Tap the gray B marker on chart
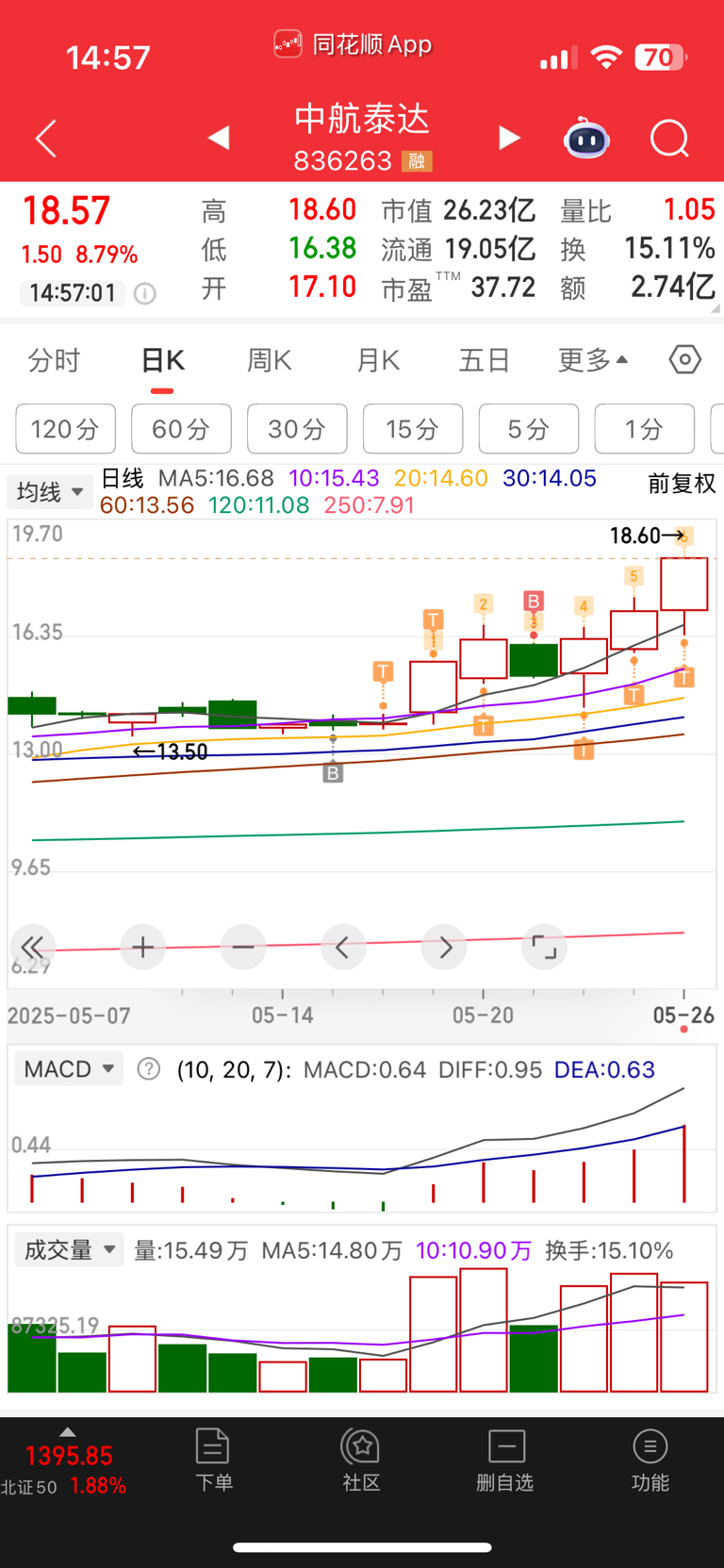 coord(333,773)
